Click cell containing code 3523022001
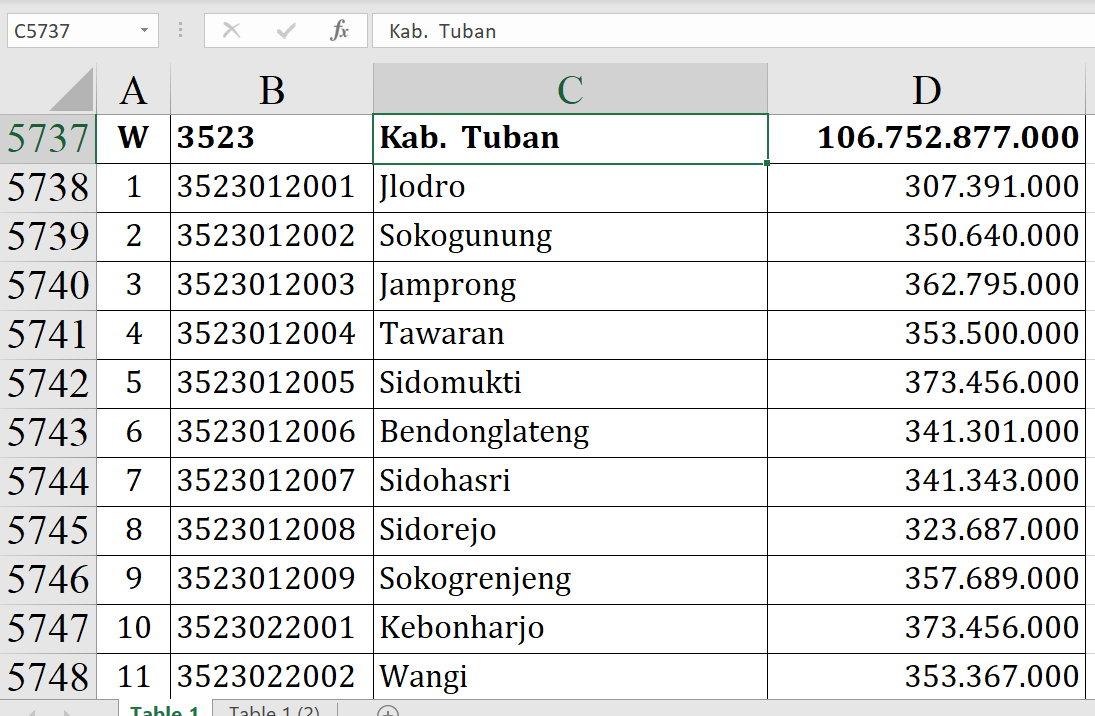The width and height of the screenshot is (1095, 716). pos(271,629)
